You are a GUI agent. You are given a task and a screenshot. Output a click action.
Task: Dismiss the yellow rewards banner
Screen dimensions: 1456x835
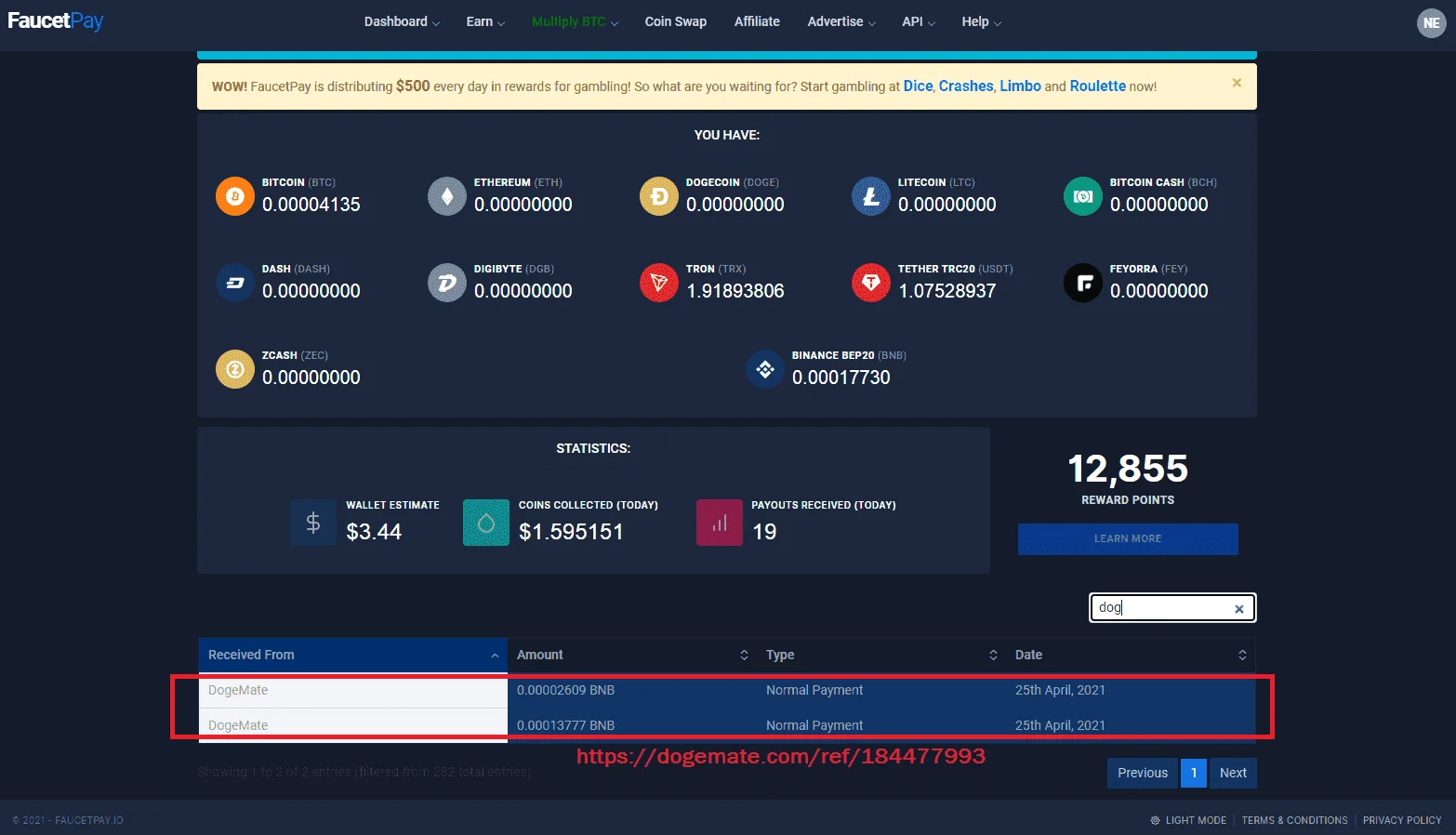pos(1237,83)
